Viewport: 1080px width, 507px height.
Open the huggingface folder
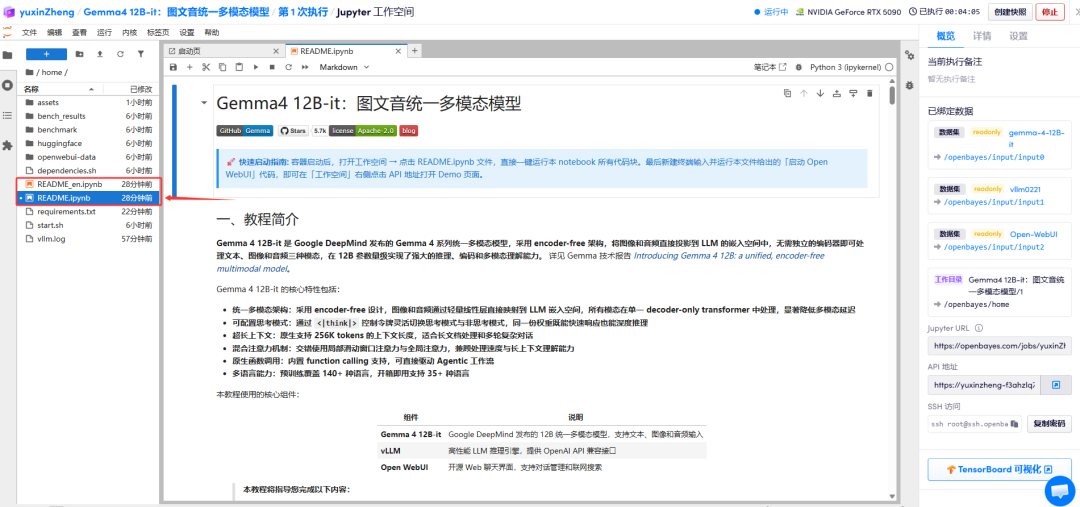click(88, 143)
